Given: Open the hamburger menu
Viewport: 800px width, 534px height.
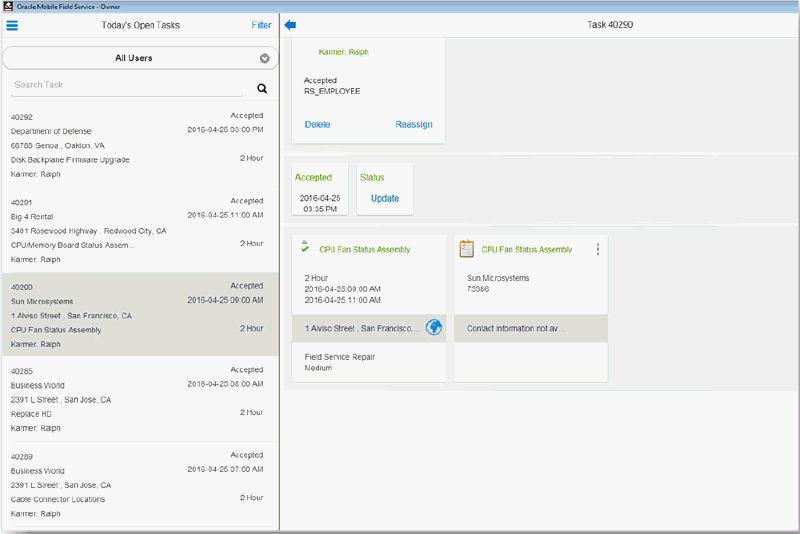Looking at the screenshot, I should (12, 26).
